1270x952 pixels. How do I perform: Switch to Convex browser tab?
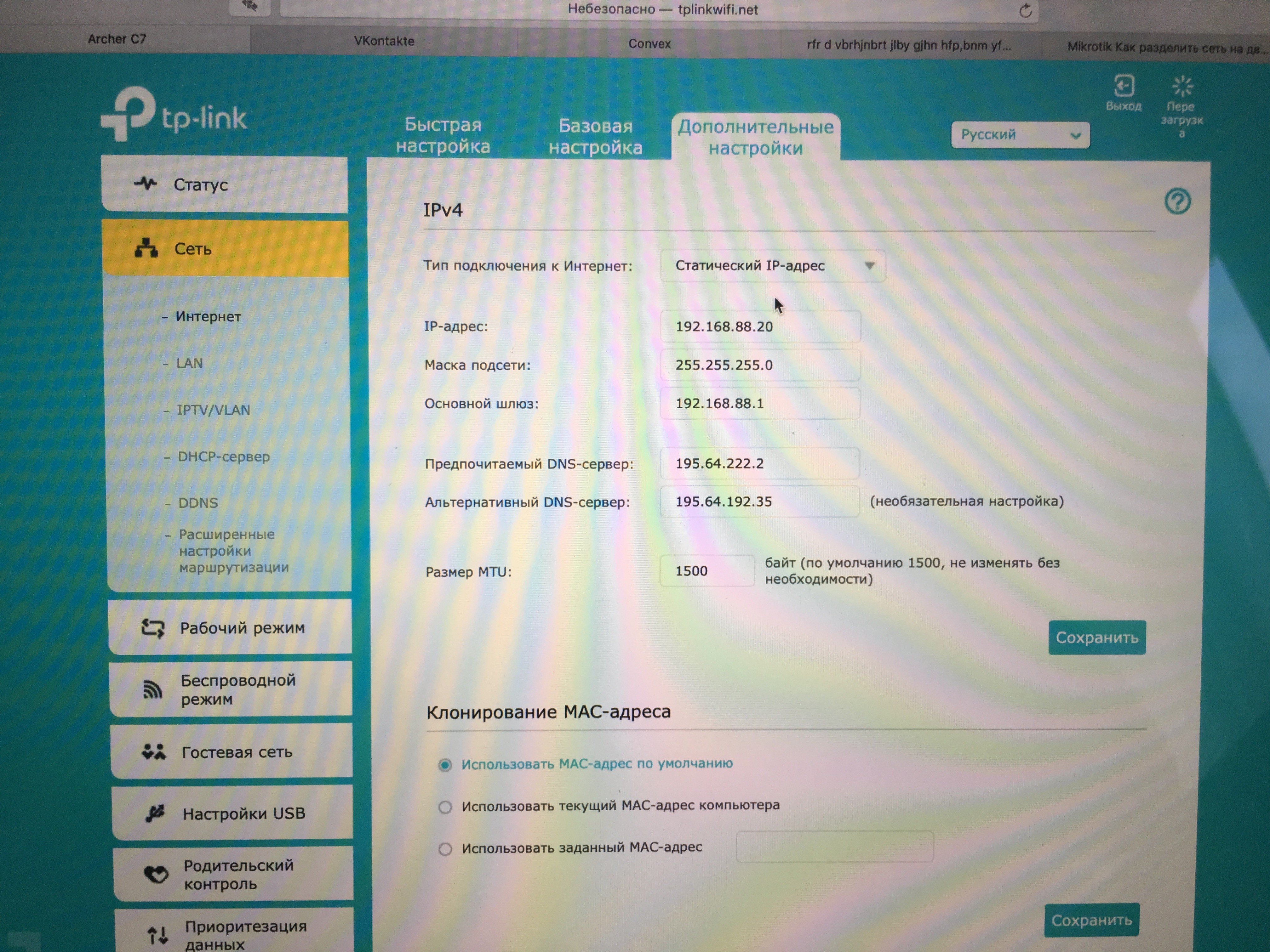[x=649, y=44]
